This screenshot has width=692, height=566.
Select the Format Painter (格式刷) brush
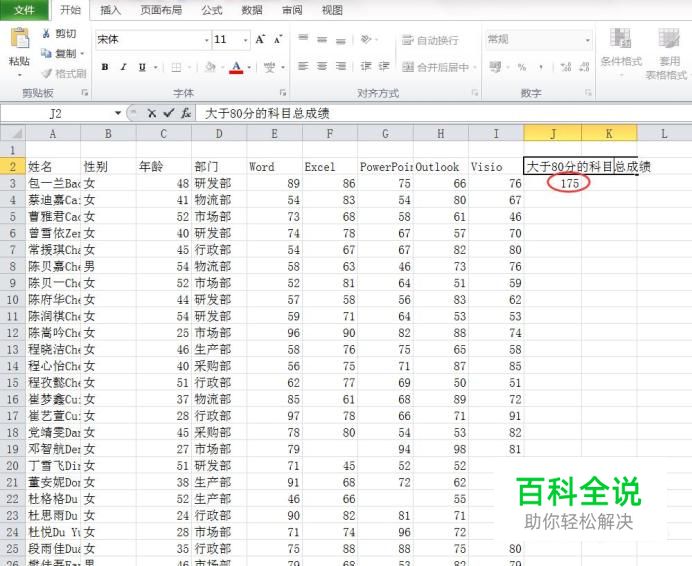pos(47,73)
